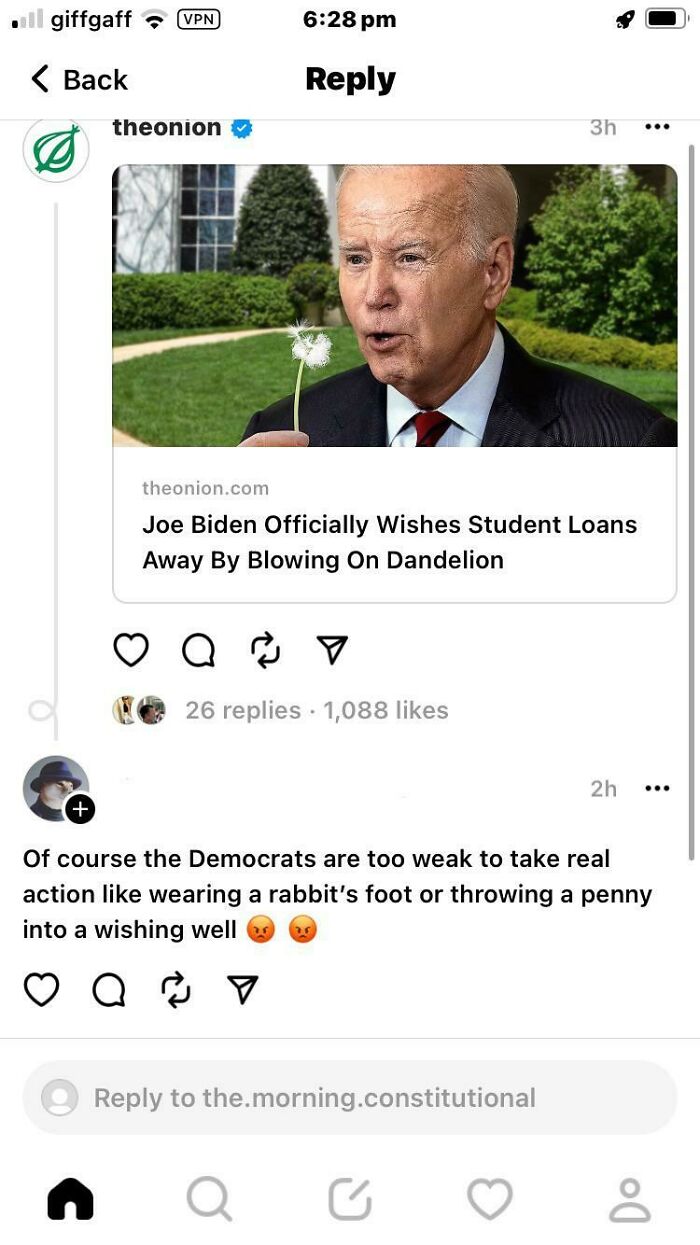This screenshot has width=700, height=1245.
Task: Open options menu on theonion's post
Action: pyautogui.click(x=657, y=127)
